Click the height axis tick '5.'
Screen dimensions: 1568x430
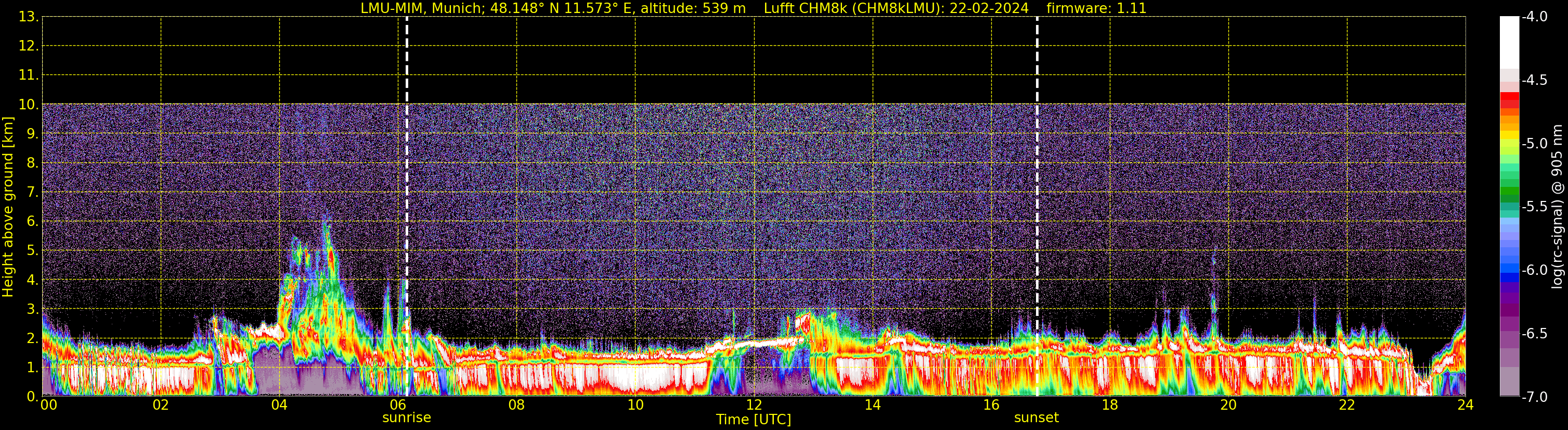32,251
